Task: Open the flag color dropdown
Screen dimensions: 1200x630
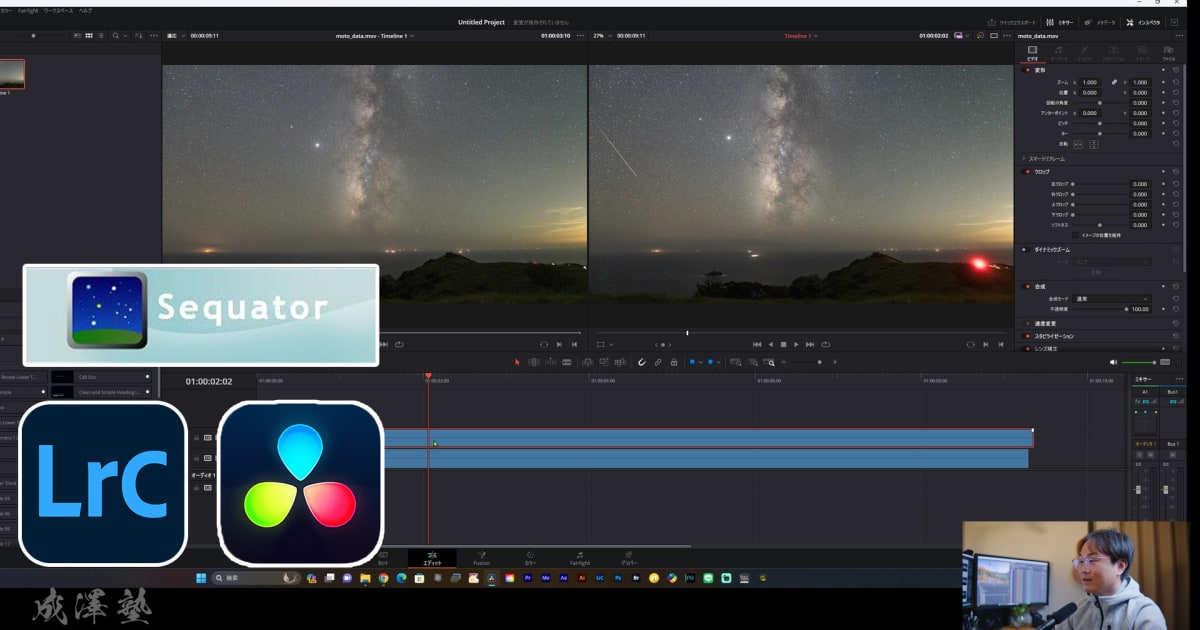Action: [700, 362]
